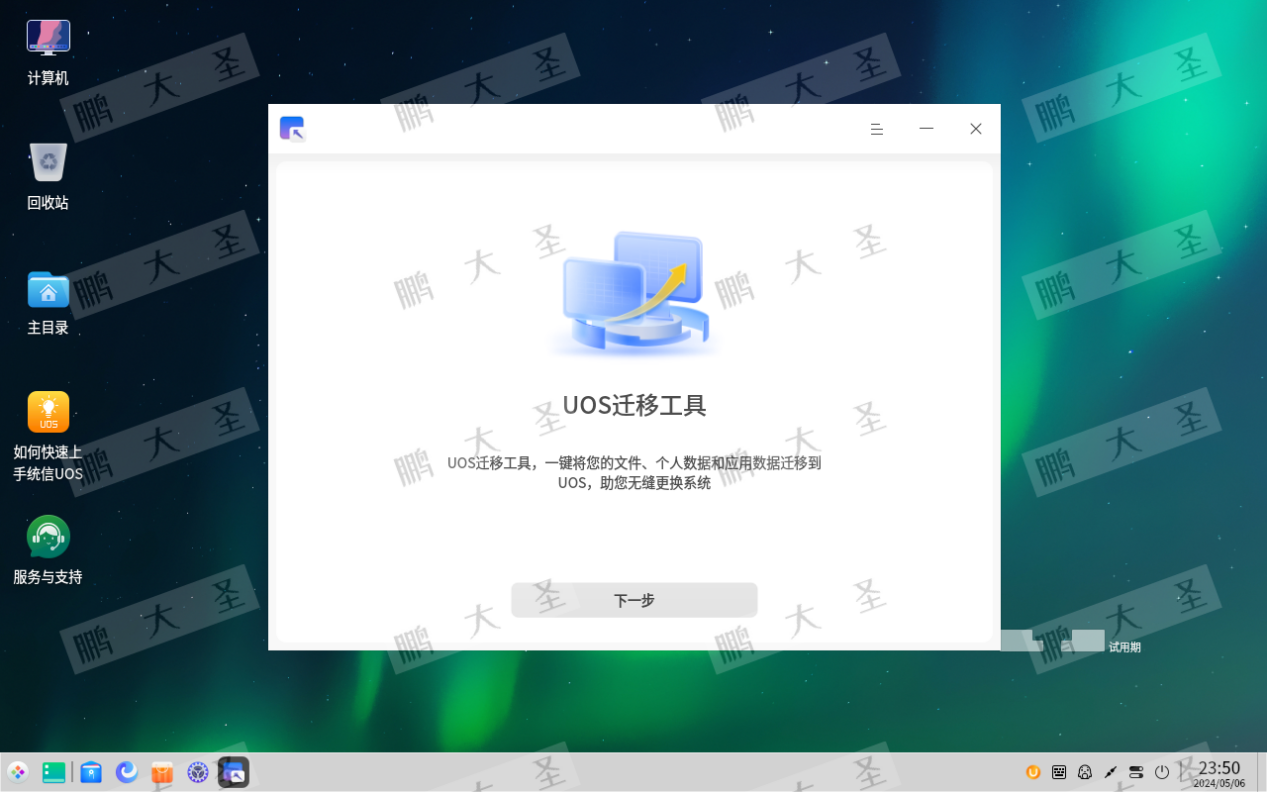Click the orange U tray icon
The image size is (1267, 792).
coord(1033,772)
